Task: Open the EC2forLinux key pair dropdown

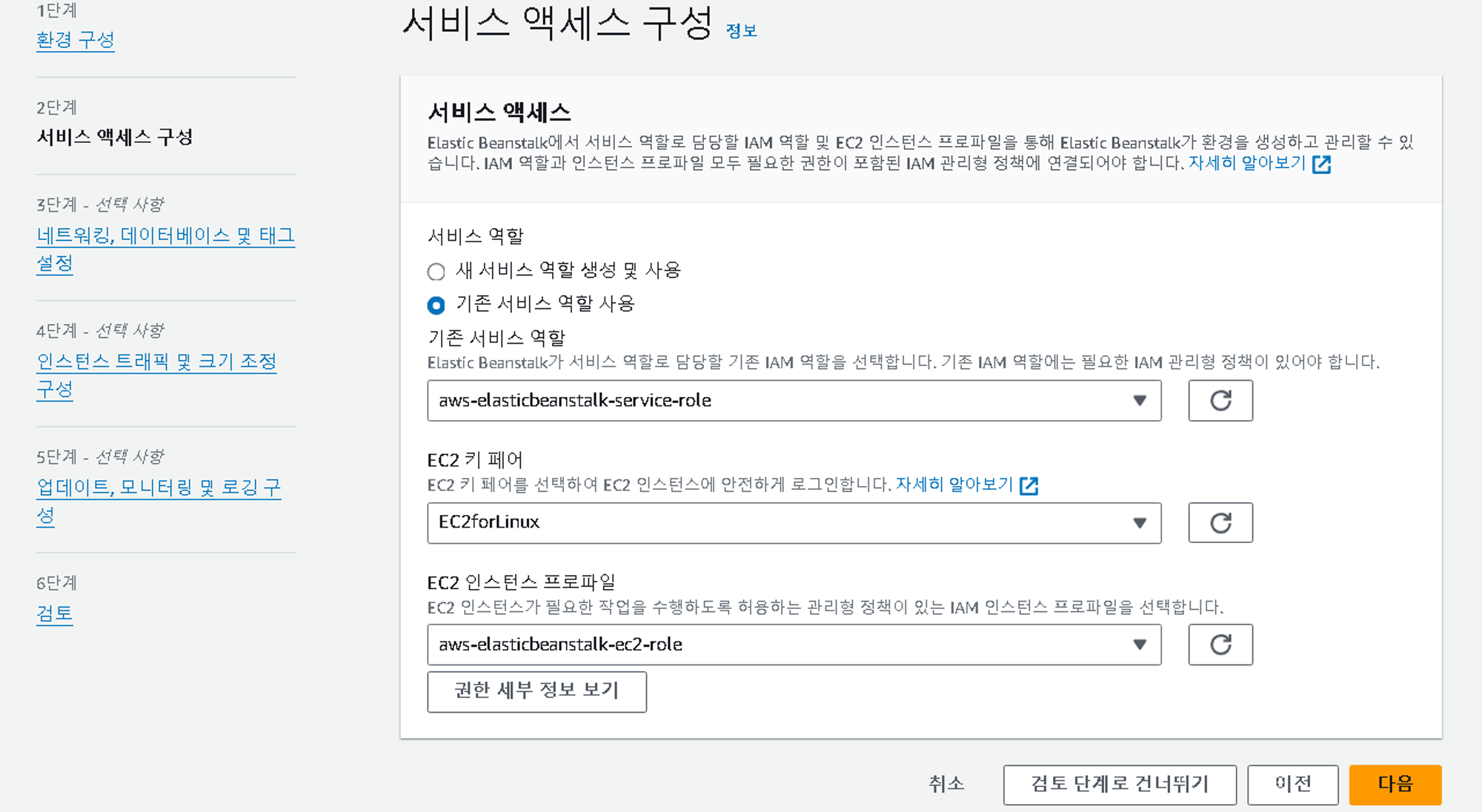Action: [x=794, y=523]
